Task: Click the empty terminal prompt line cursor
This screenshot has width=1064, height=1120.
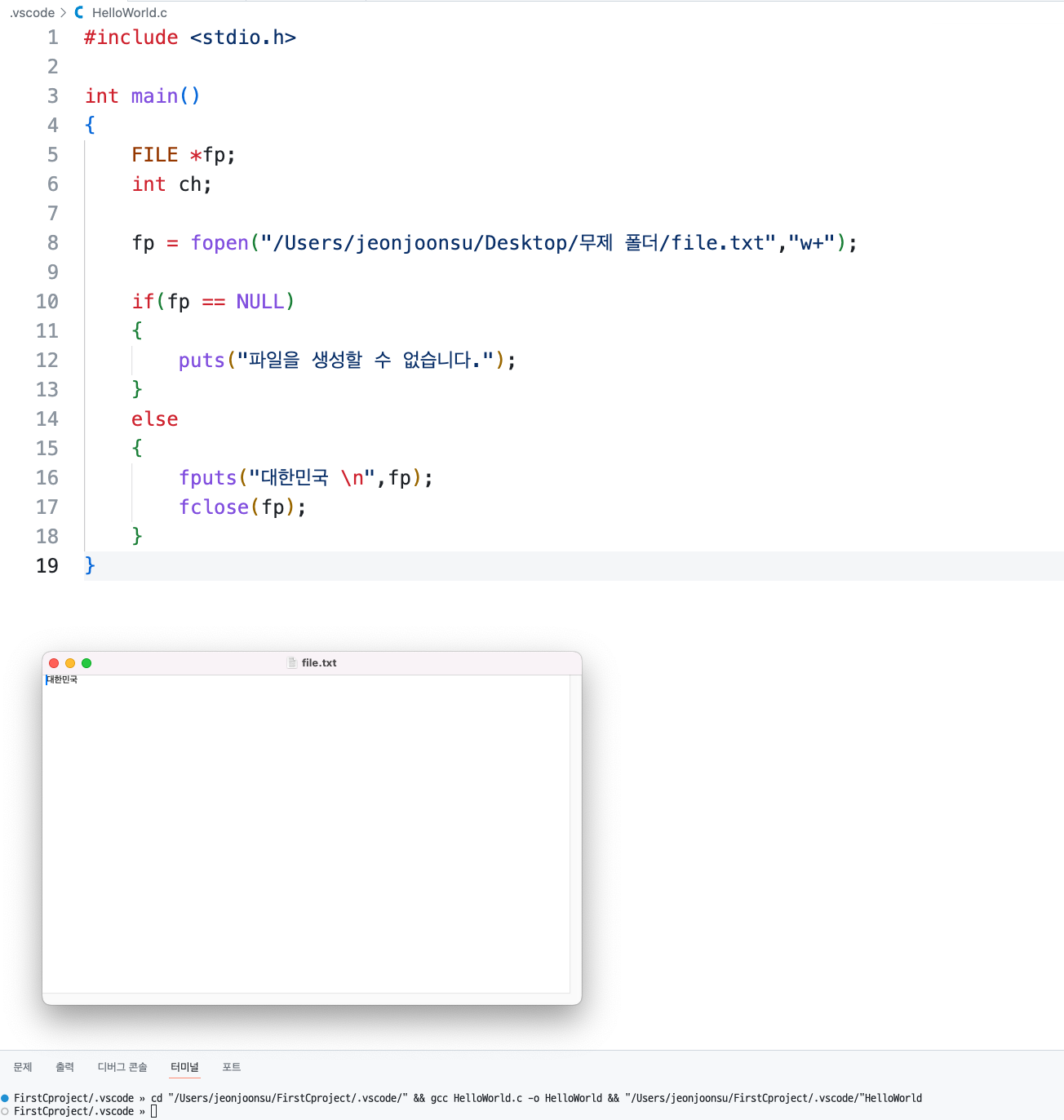Action: tap(153, 1111)
